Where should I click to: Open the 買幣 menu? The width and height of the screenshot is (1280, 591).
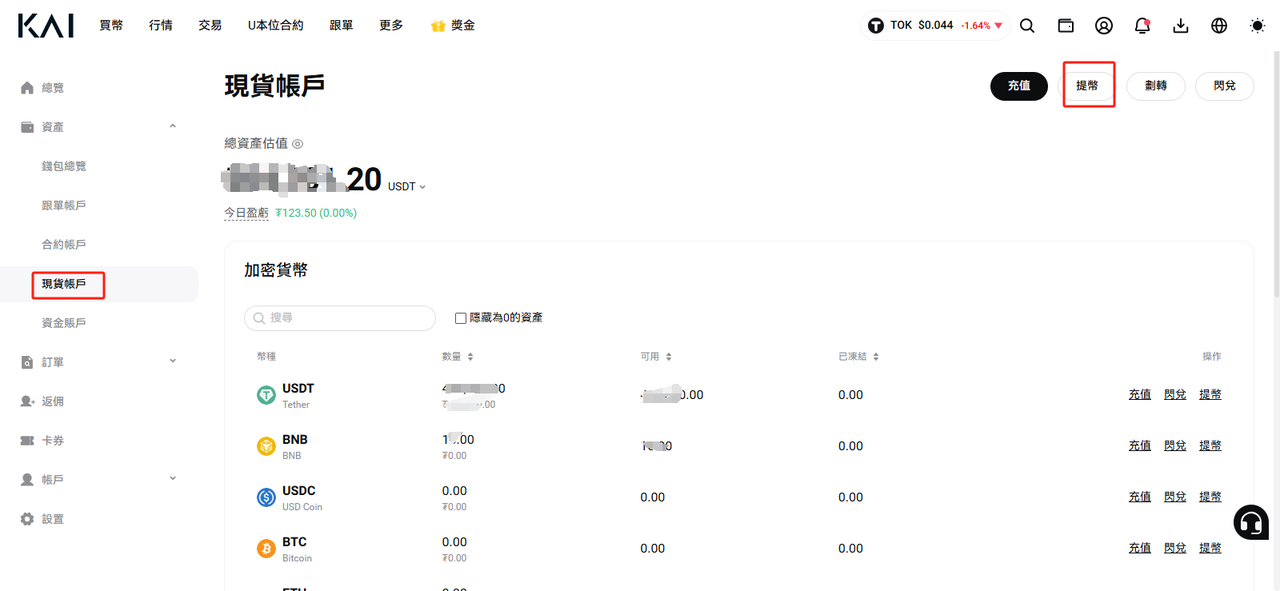click(111, 26)
